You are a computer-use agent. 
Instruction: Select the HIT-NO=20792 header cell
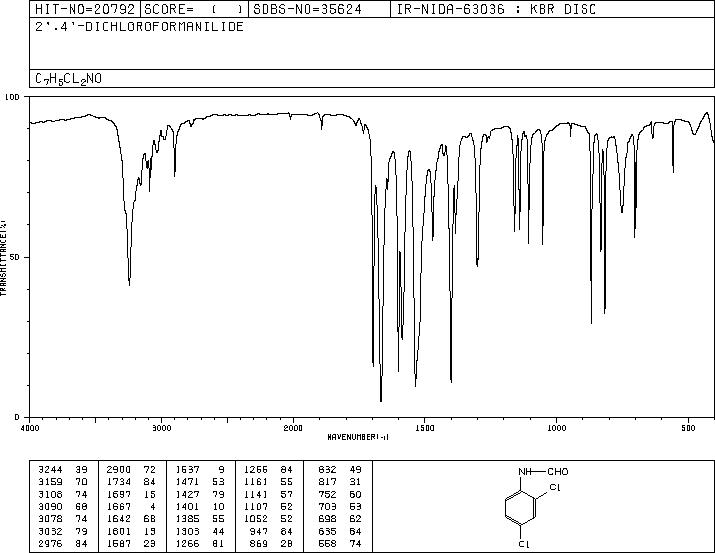pos(85,9)
